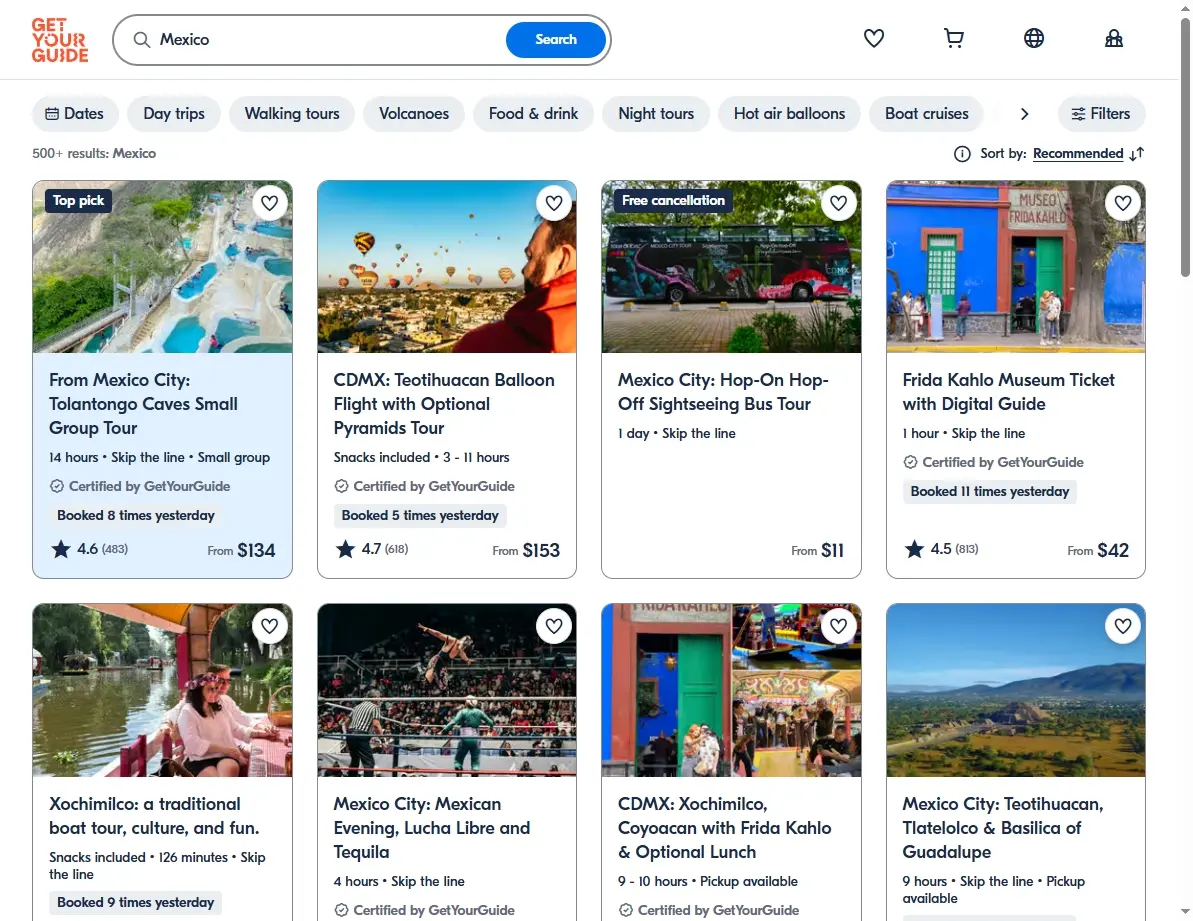Click the magnifier icon in search bar
1193x921 pixels.
[142, 40]
